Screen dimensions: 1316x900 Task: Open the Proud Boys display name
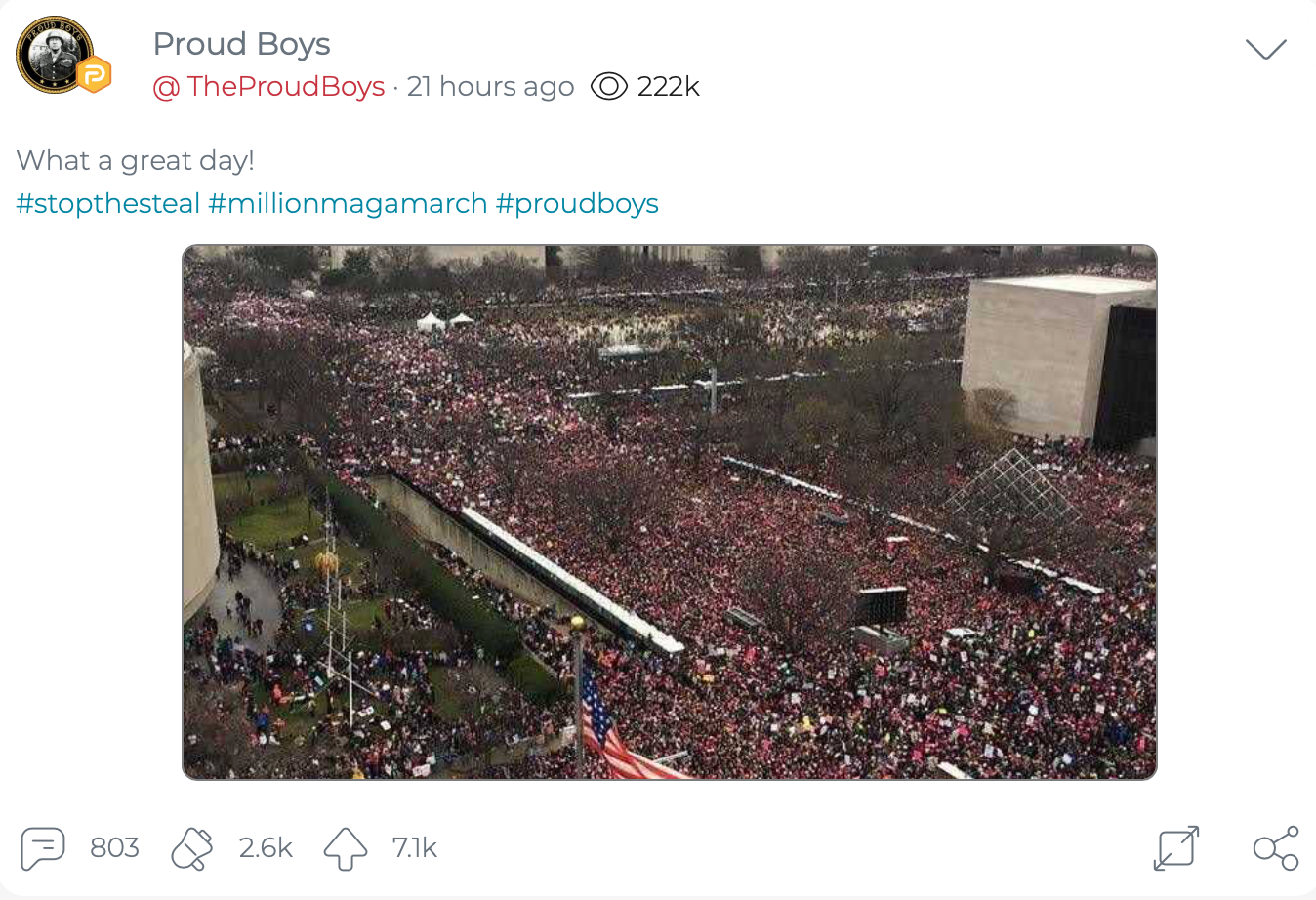(x=241, y=44)
